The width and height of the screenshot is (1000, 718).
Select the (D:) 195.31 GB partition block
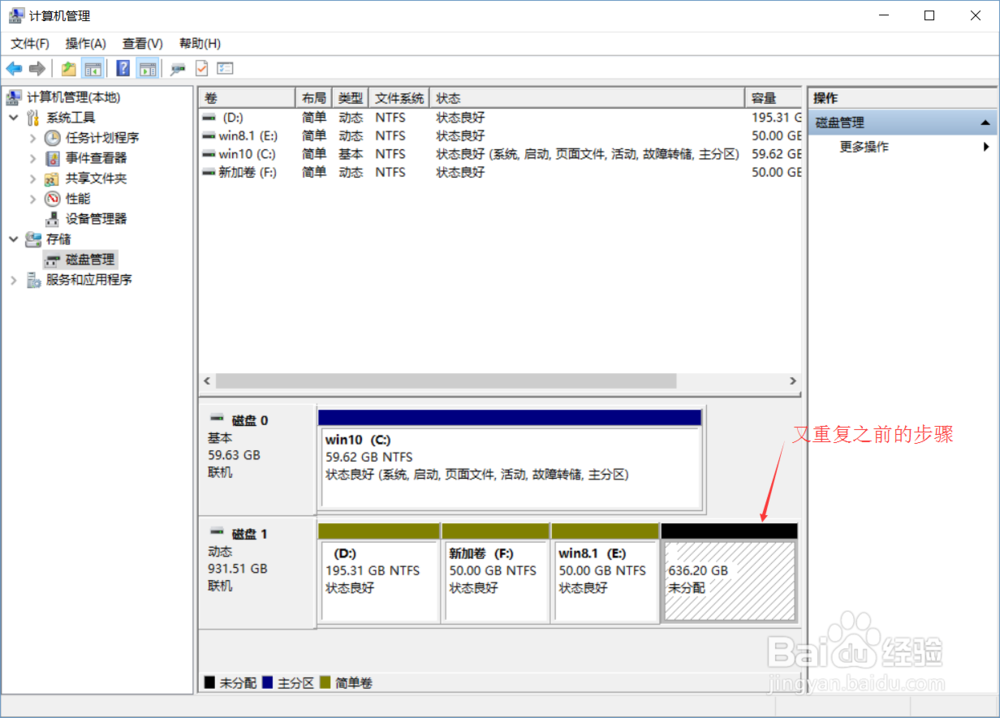tap(379, 573)
